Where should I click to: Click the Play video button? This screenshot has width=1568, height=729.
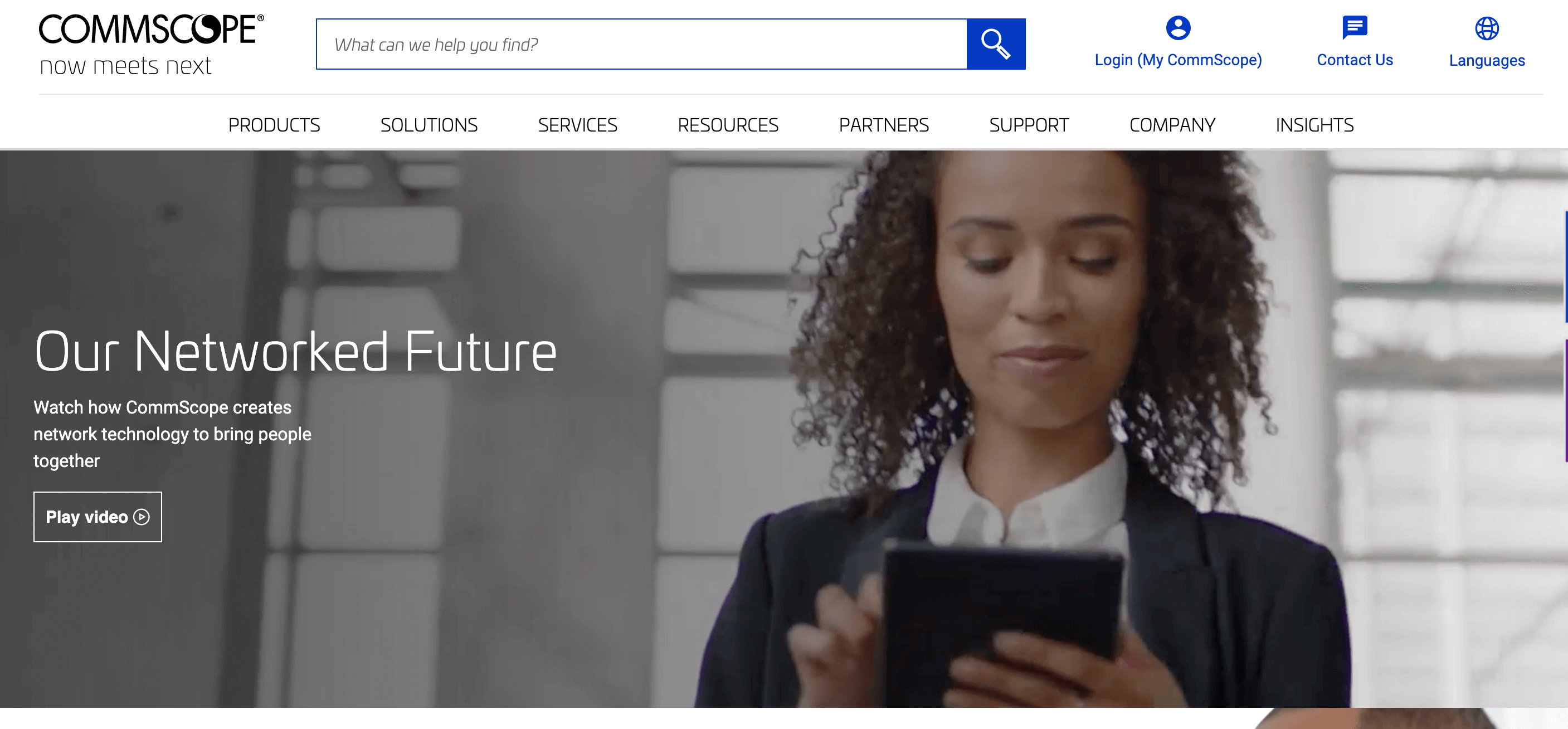[x=98, y=517]
